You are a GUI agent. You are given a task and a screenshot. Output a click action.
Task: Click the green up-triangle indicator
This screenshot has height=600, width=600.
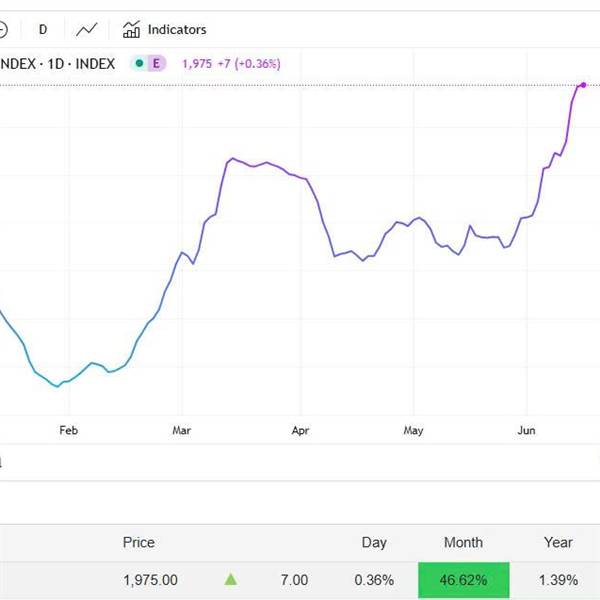click(231, 579)
